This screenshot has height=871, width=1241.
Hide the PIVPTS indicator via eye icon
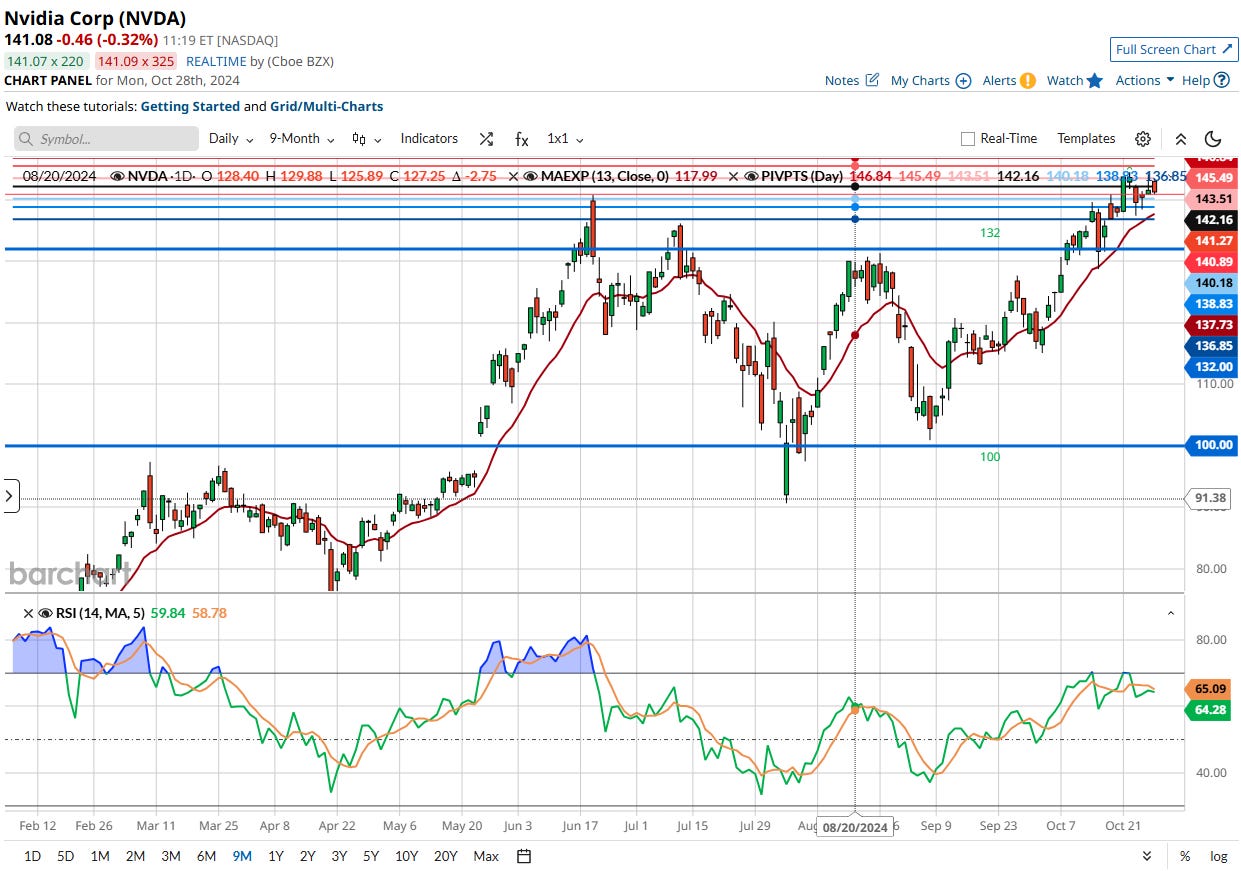point(751,176)
